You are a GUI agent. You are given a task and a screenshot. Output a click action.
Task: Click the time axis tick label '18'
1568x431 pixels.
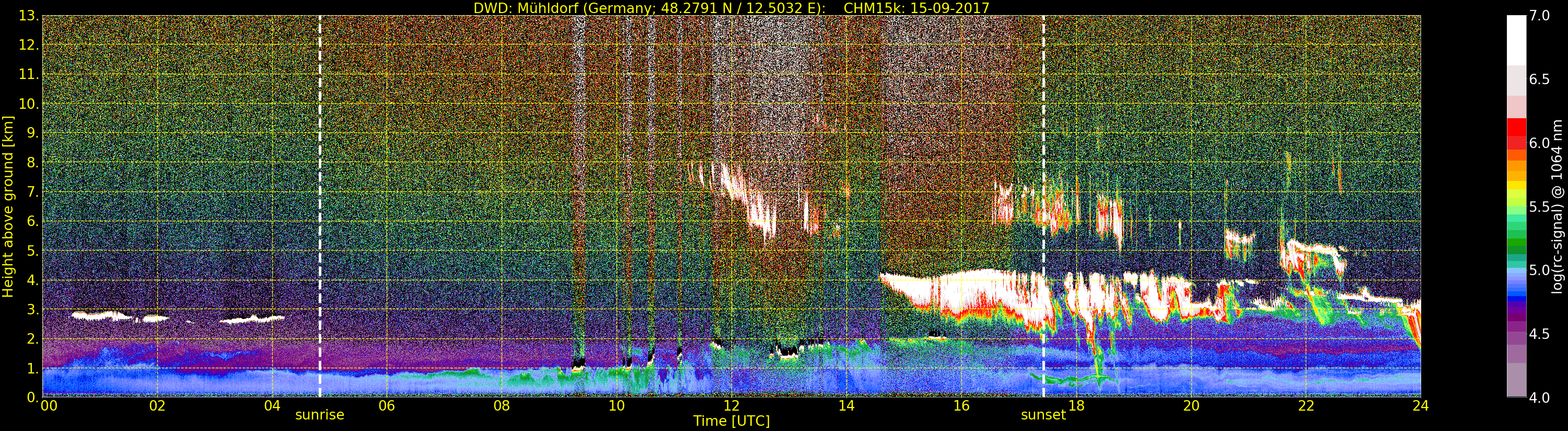point(1076,405)
